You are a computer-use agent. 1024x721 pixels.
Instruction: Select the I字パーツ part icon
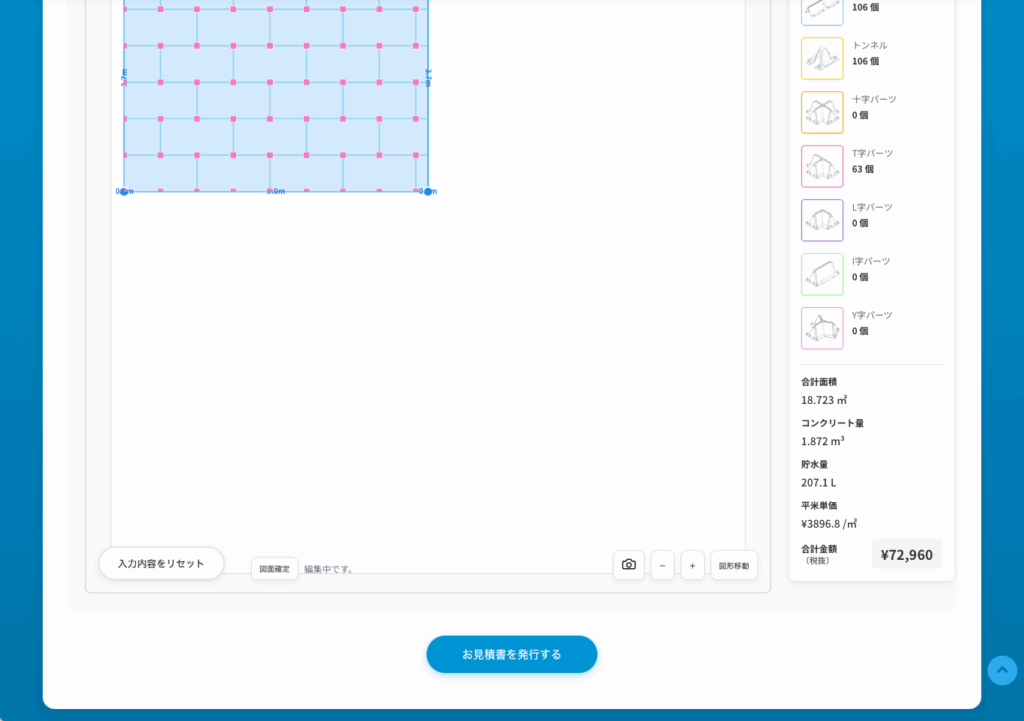click(x=821, y=274)
